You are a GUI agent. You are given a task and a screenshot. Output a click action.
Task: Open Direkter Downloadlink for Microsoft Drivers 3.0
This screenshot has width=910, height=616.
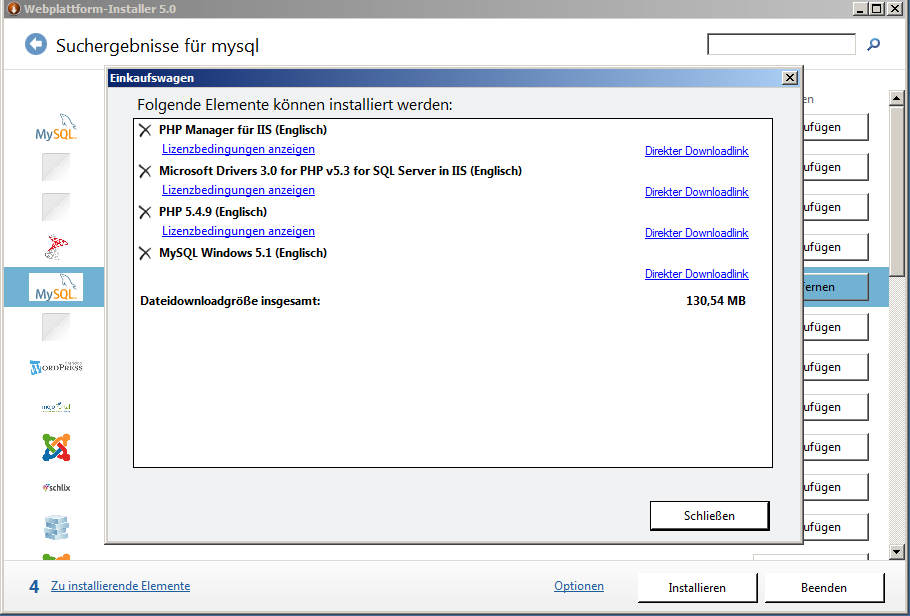(x=696, y=192)
